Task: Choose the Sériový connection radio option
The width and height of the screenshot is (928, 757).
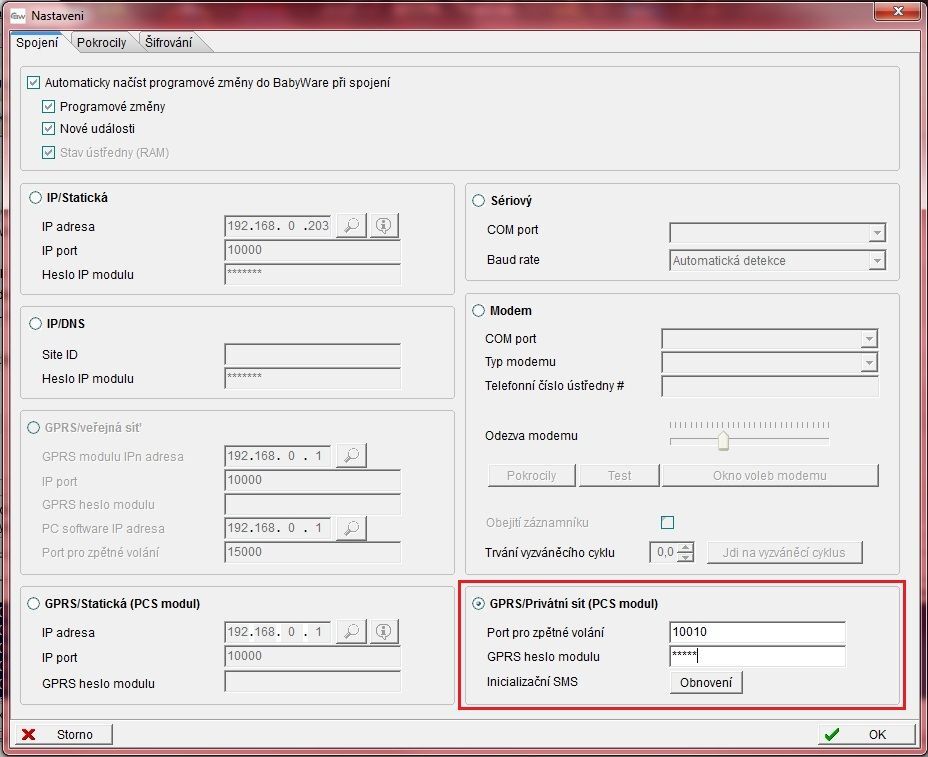Action: click(478, 201)
